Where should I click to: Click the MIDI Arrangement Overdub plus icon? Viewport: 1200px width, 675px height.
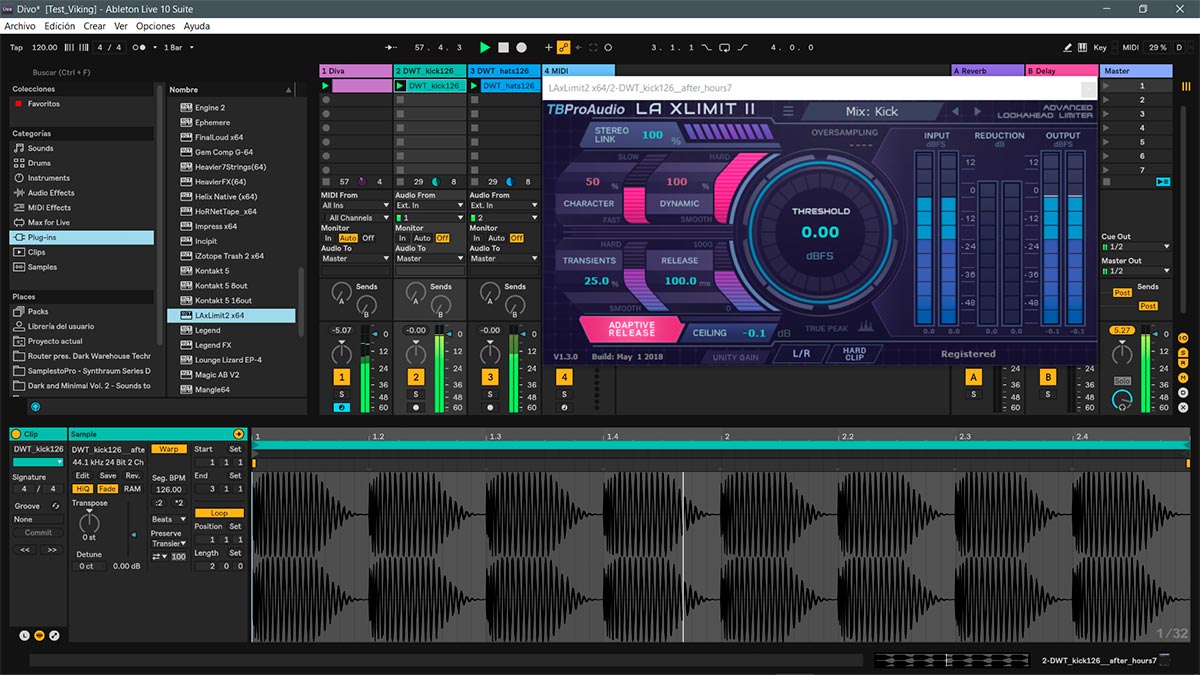pyautogui.click(x=548, y=47)
